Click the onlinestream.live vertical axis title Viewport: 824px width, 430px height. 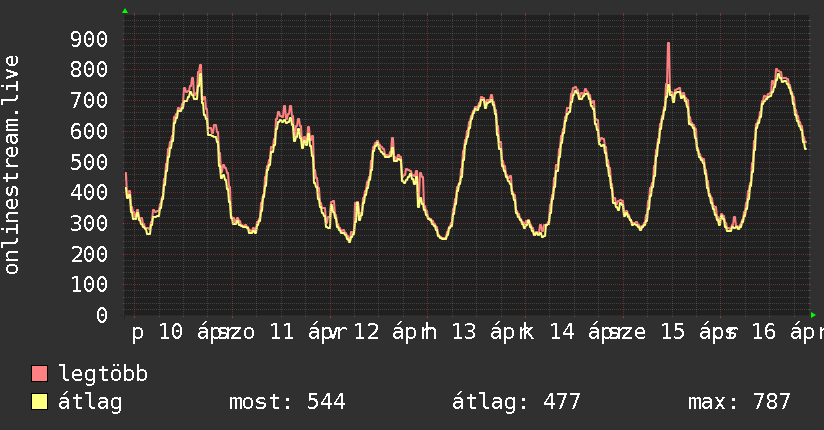(x=11, y=165)
